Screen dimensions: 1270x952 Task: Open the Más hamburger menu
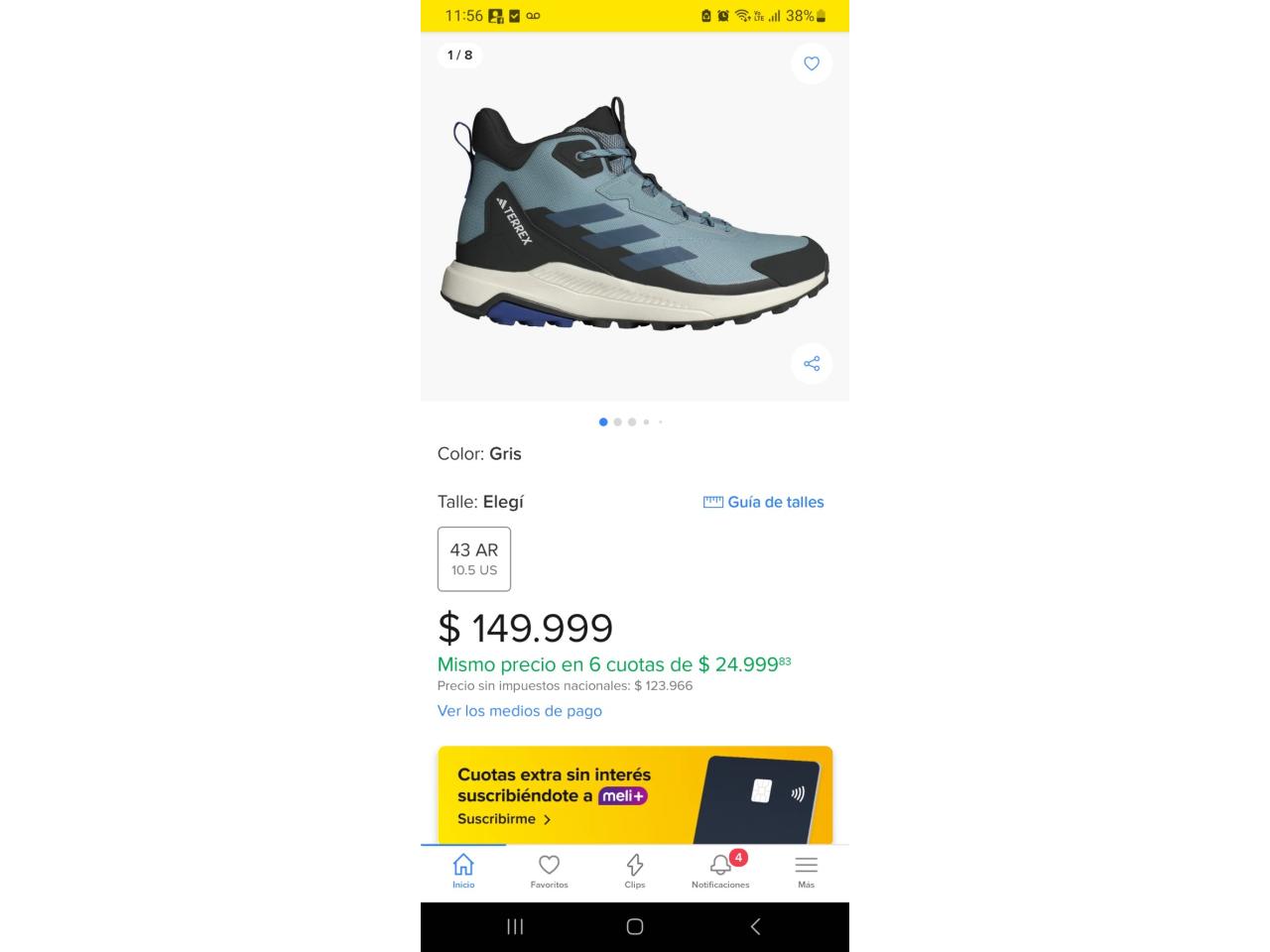(807, 872)
